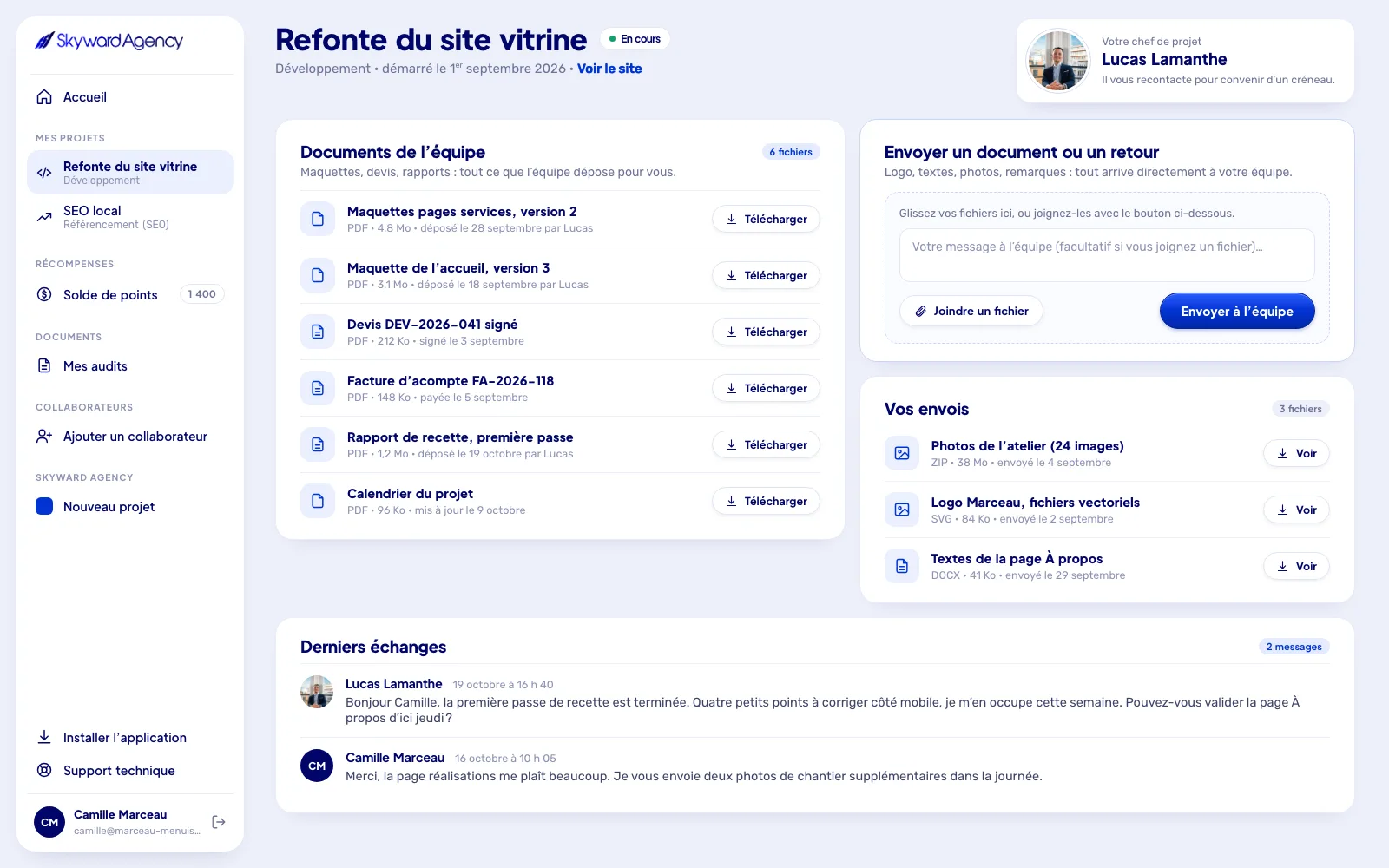This screenshot has width=1389, height=868.
Task: Download Maquettes pages services, version 2
Action: (x=766, y=219)
